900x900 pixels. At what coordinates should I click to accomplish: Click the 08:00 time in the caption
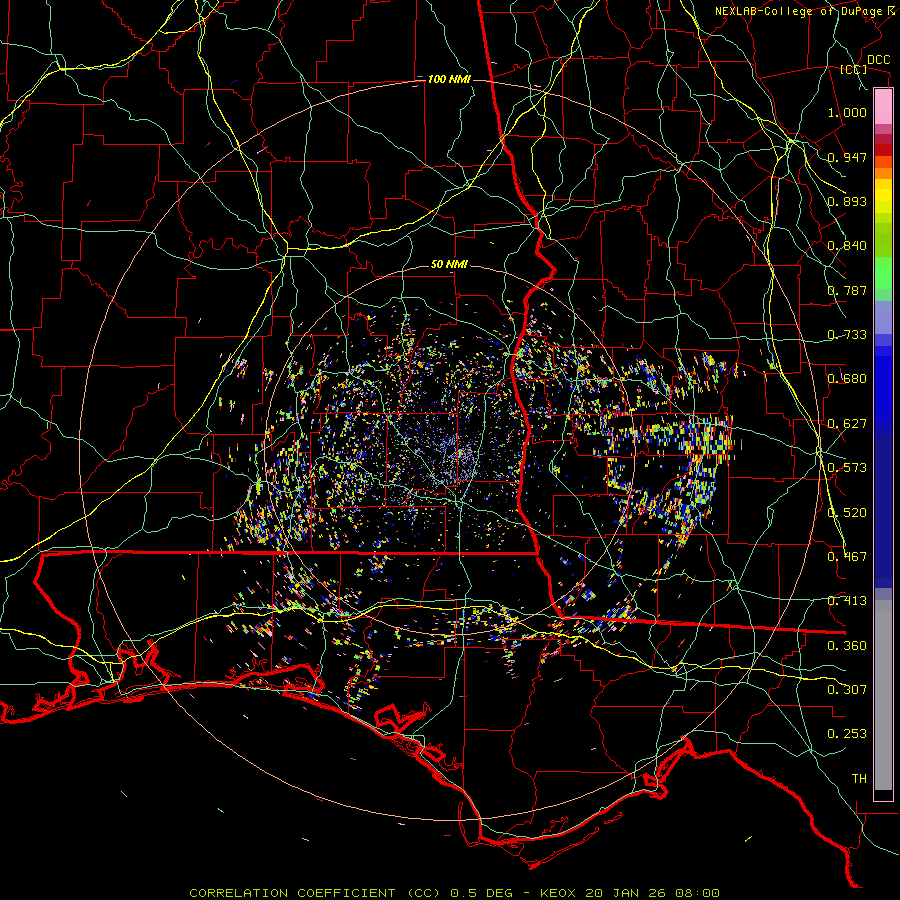696,893
